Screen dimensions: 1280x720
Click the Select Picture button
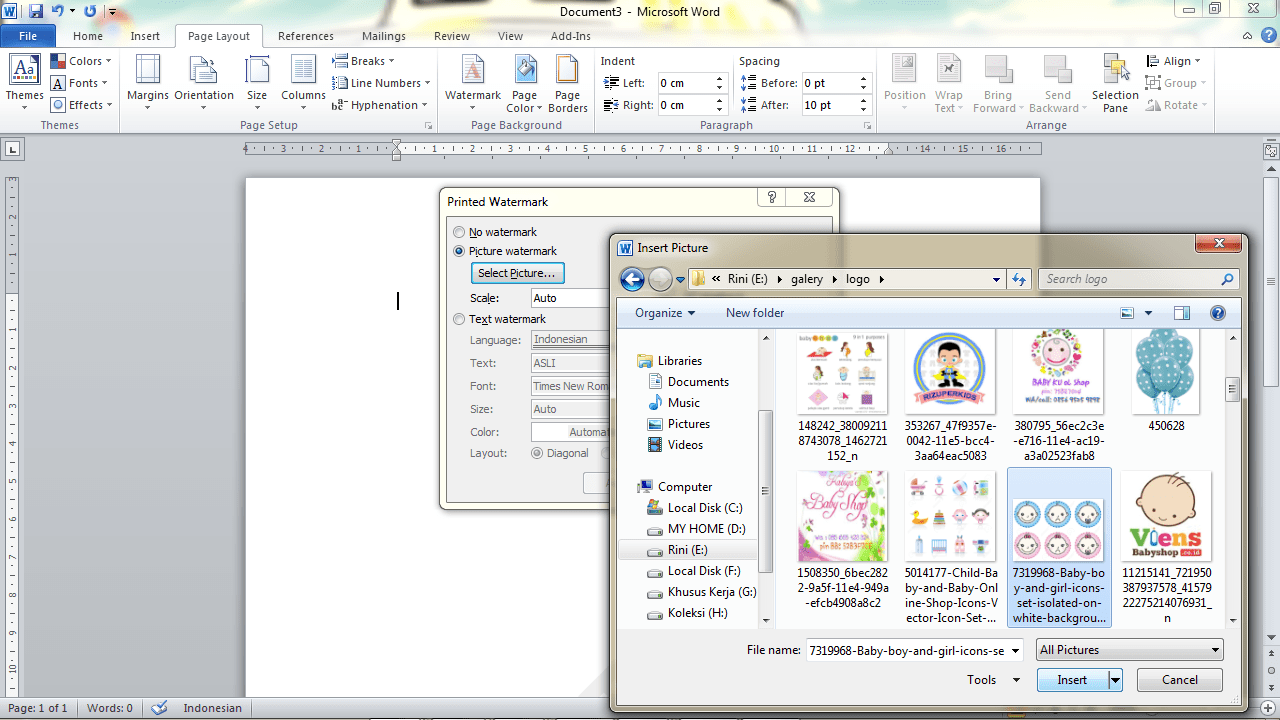click(517, 272)
